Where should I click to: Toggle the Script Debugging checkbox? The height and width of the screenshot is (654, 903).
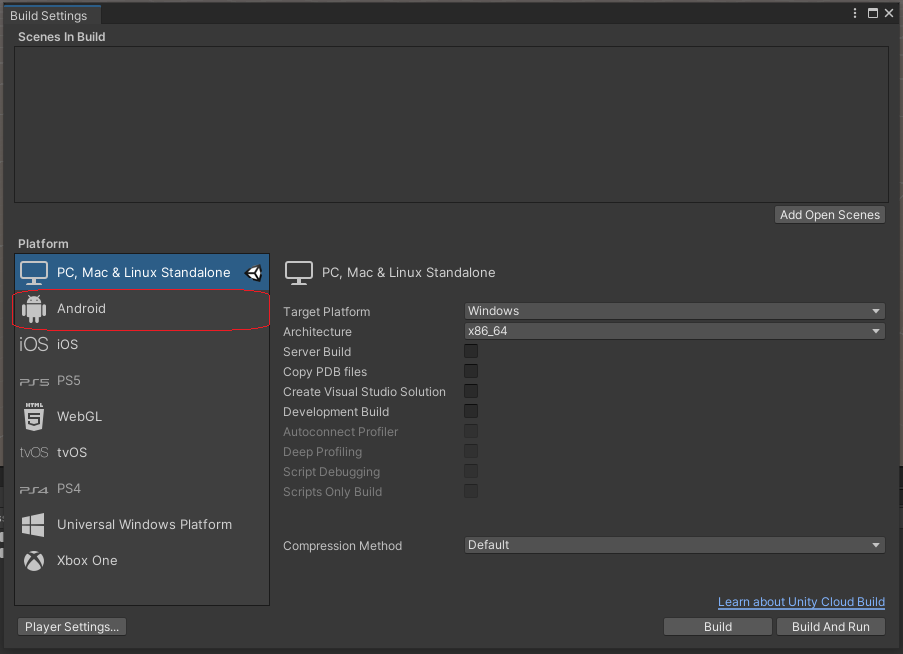point(471,472)
